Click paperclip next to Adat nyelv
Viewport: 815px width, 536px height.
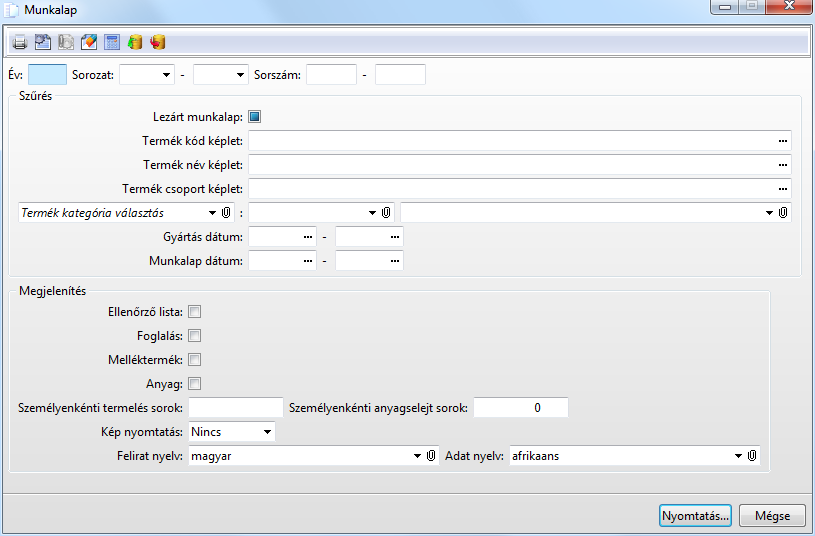pos(752,456)
